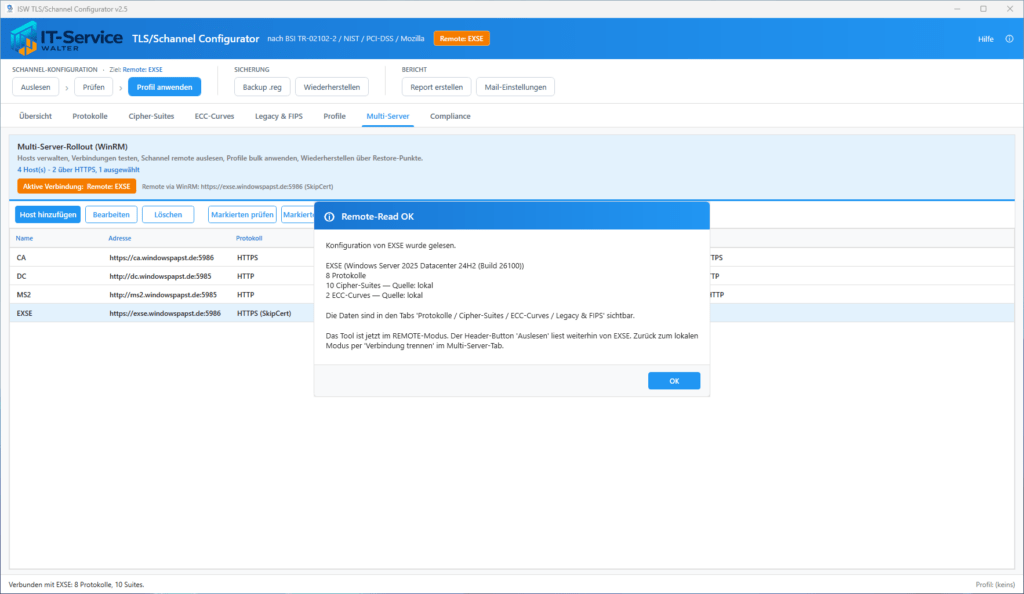Open Mail-Einstellungen
Viewport: 1024px width, 594px height.
(x=515, y=87)
